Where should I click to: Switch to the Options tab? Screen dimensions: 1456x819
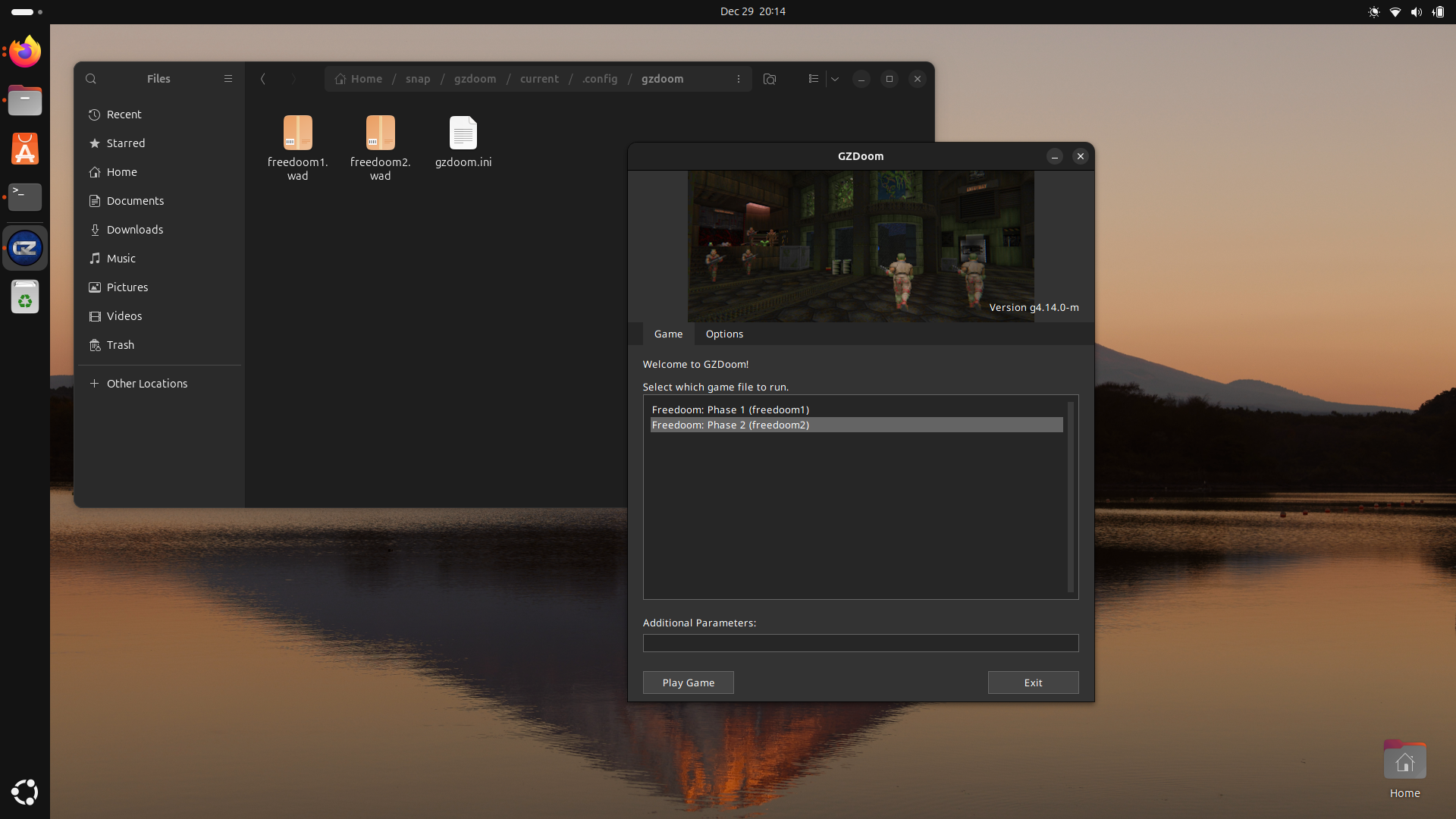tap(724, 333)
